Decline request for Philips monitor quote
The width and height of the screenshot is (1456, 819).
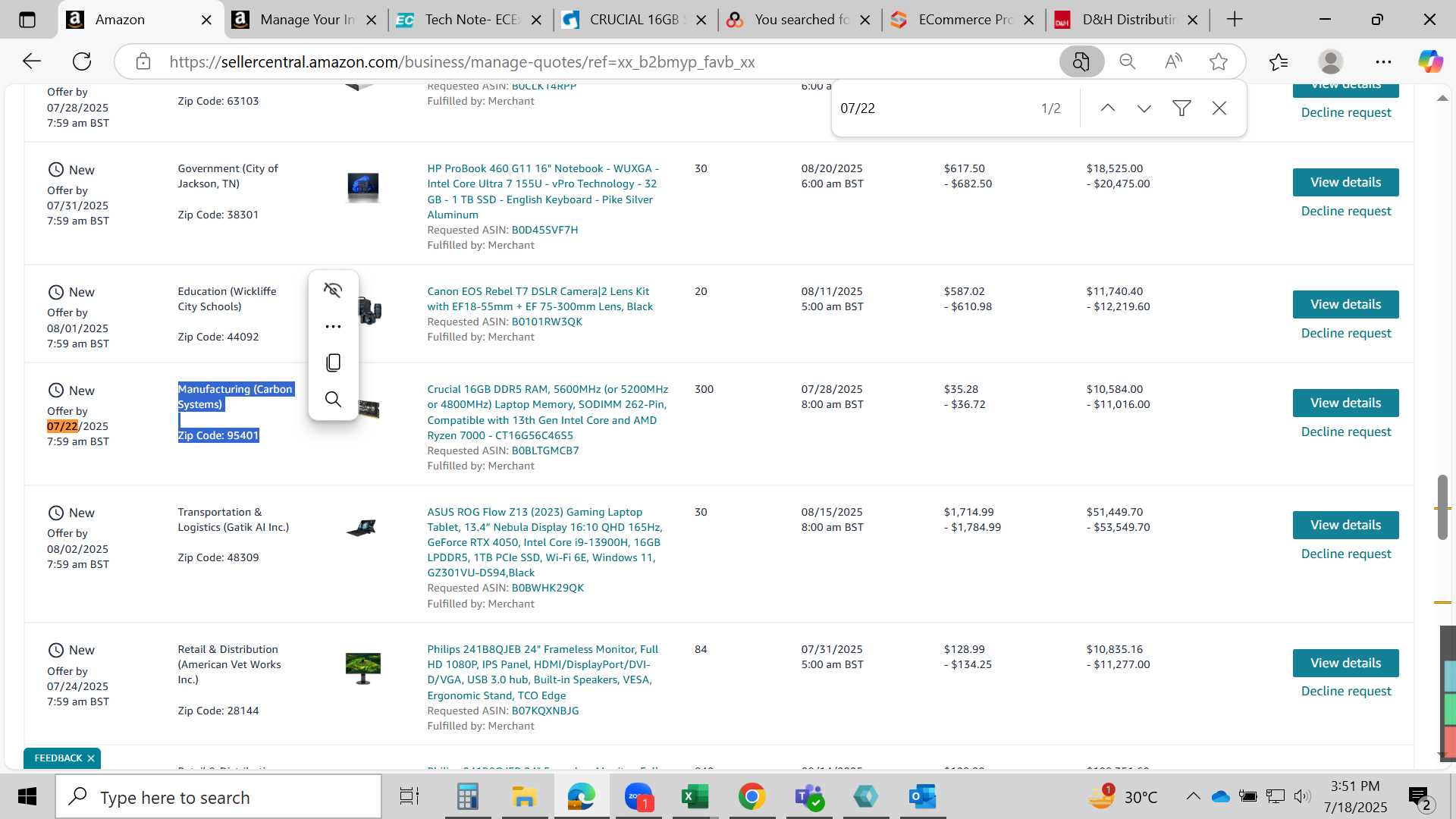[x=1345, y=691]
